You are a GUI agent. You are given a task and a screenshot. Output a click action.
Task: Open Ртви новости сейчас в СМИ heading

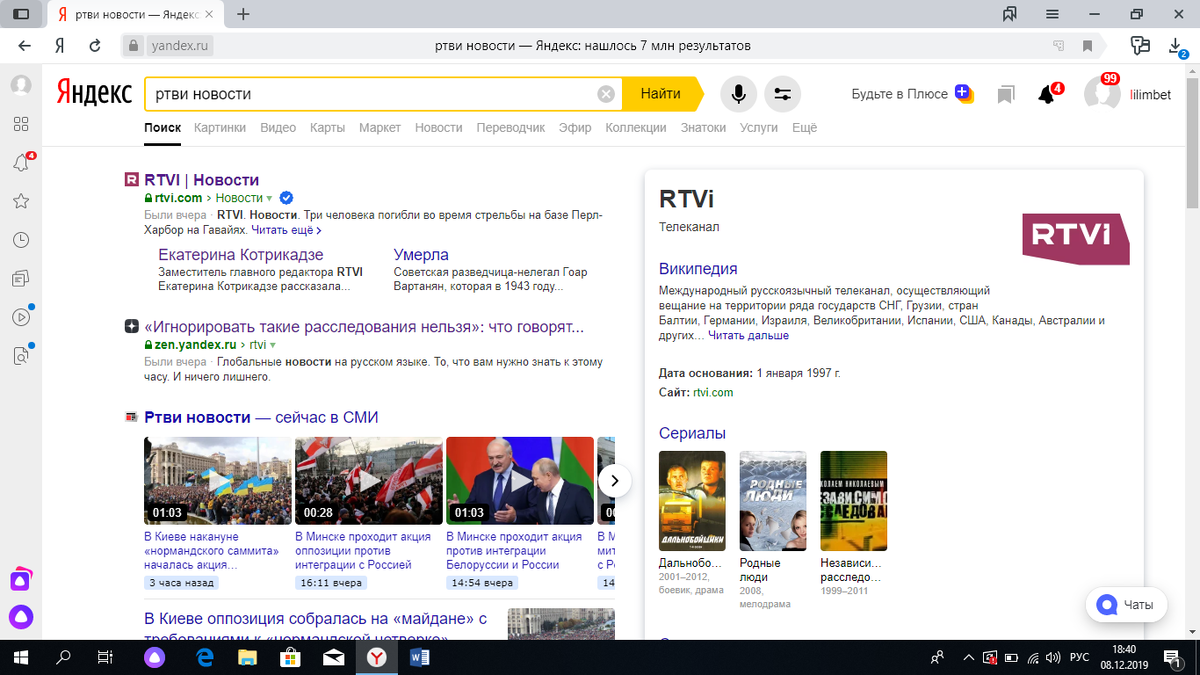pos(261,417)
